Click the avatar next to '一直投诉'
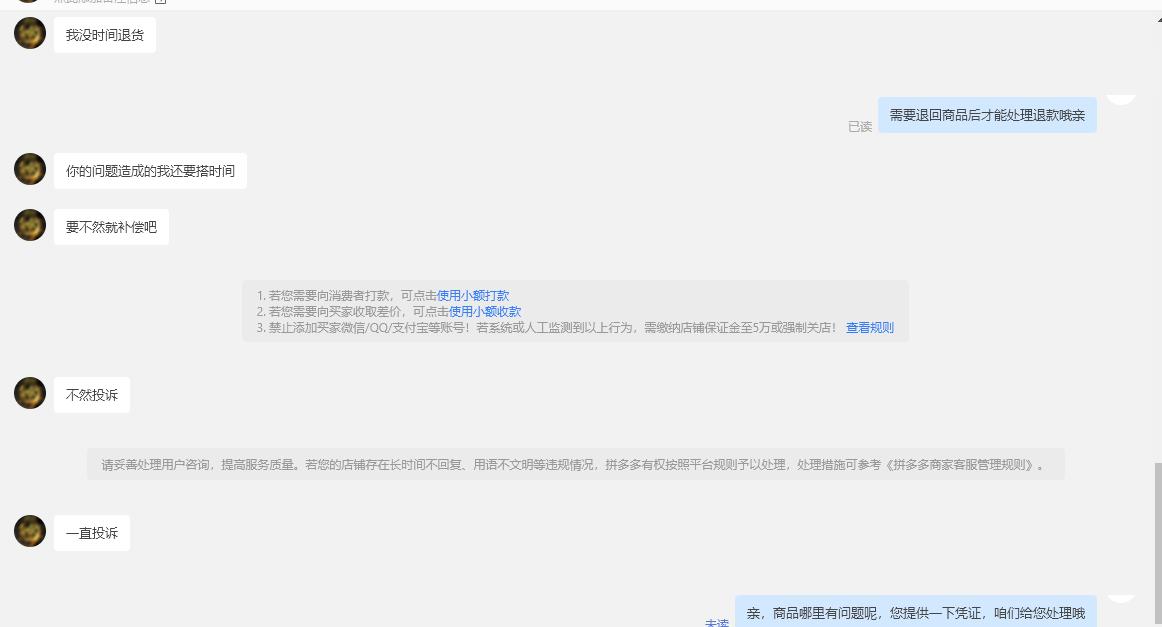Image resolution: width=1162 pixels, height=627 pixels. pos(30,531)
